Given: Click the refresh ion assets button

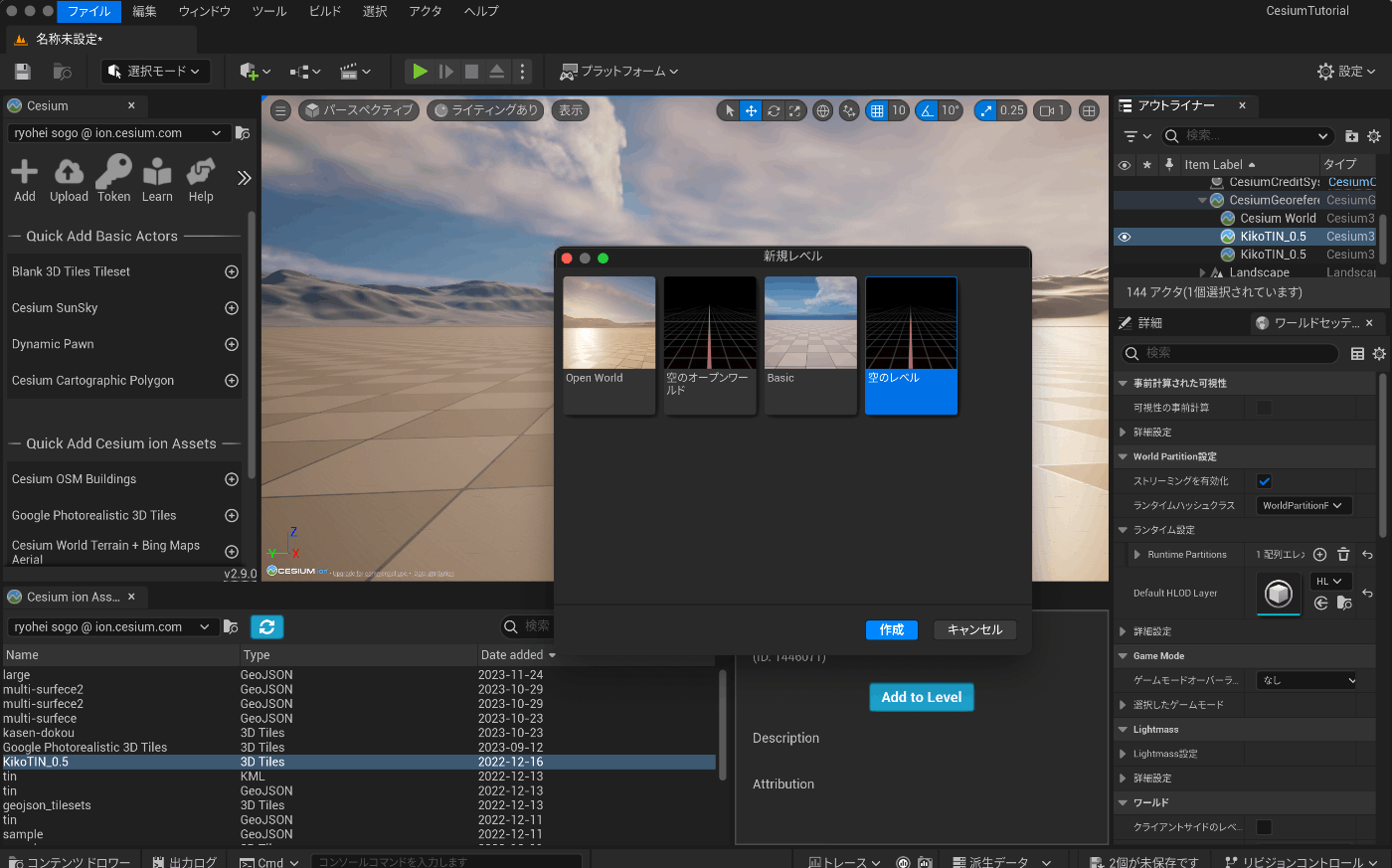Looking at the screenshot, I should tap(266, 626).
